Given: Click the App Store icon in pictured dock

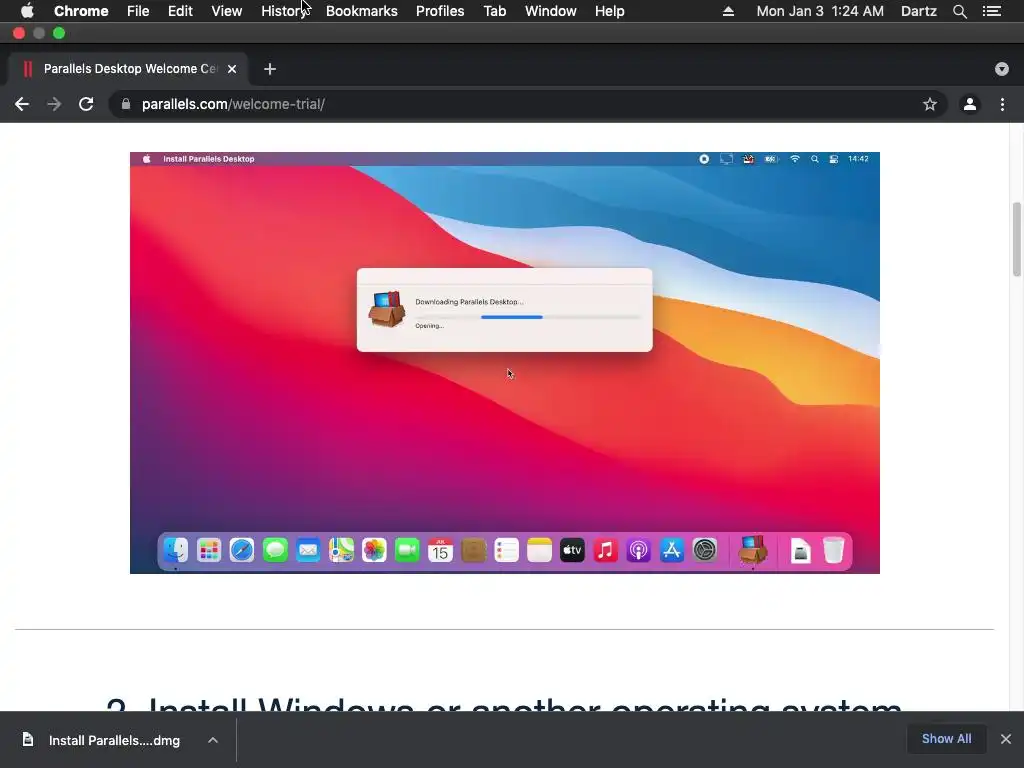Looking at the screenshot, I should coord(671,551).
